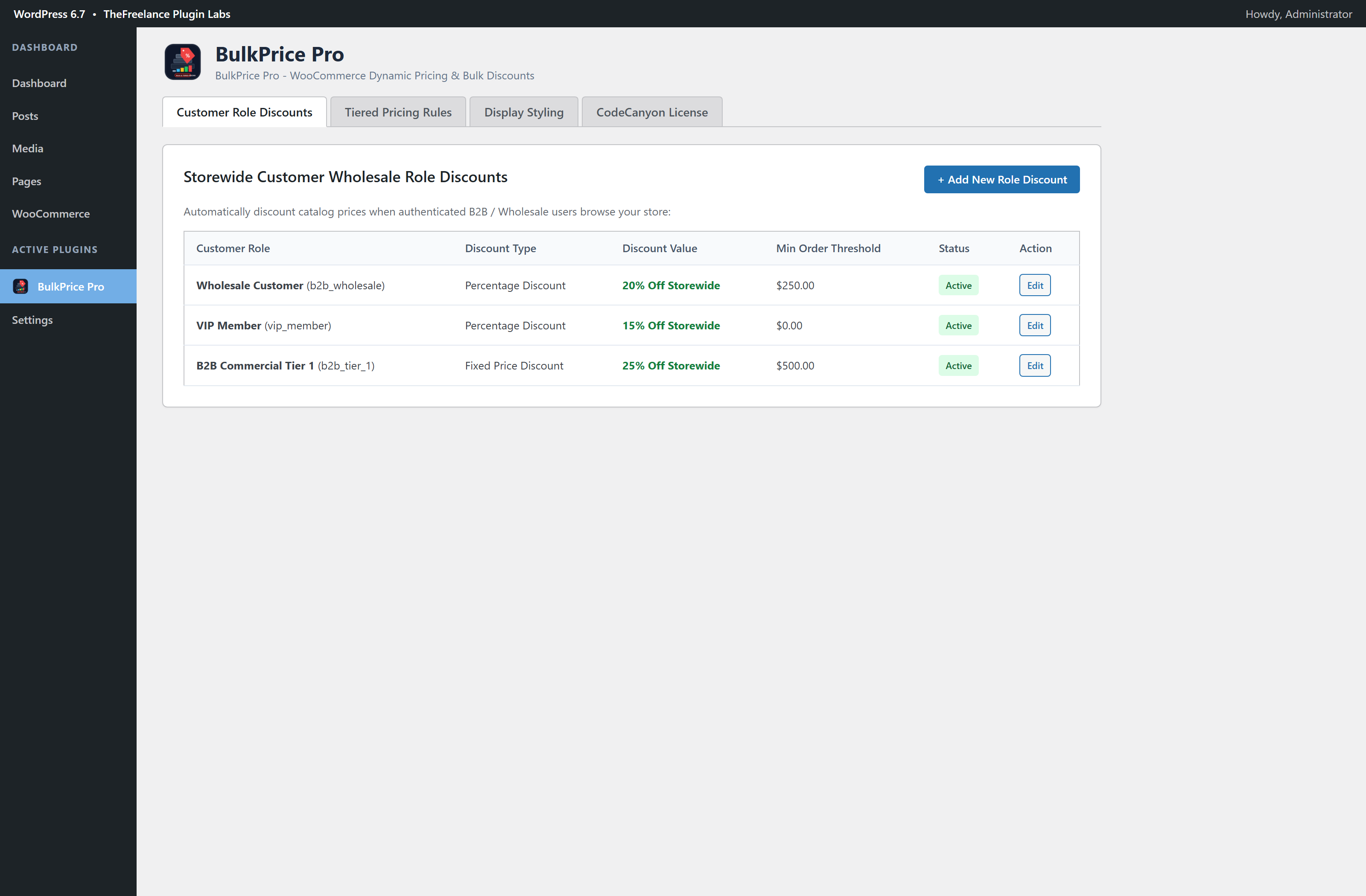Click Howdy, Administrator in the top bar

pyautogui.click(x=1298, y=14)
